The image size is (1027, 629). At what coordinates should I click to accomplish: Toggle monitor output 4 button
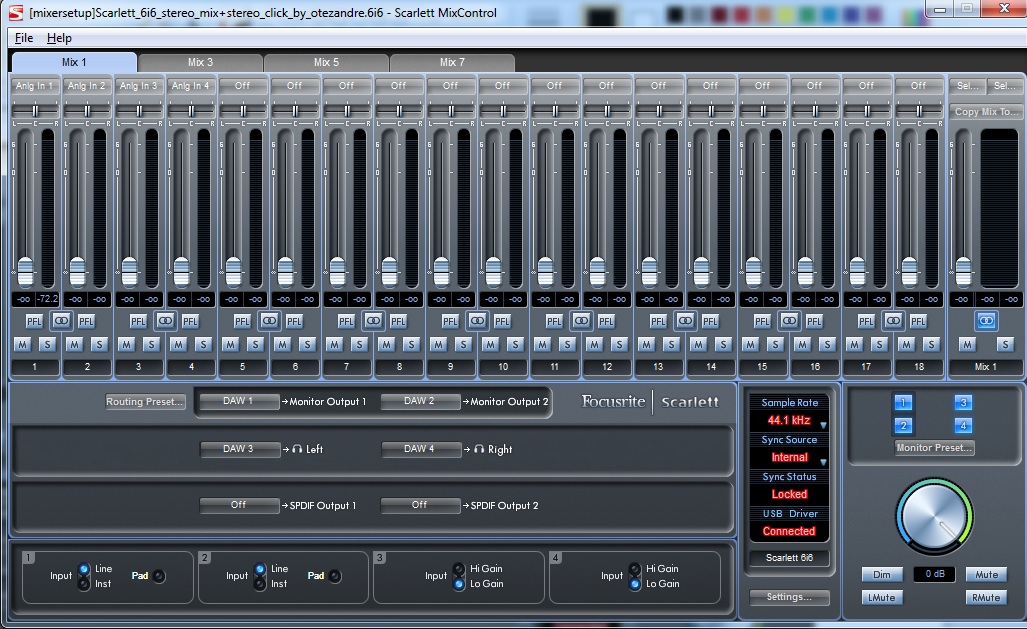pyautogui.click(x=963, y=426)
